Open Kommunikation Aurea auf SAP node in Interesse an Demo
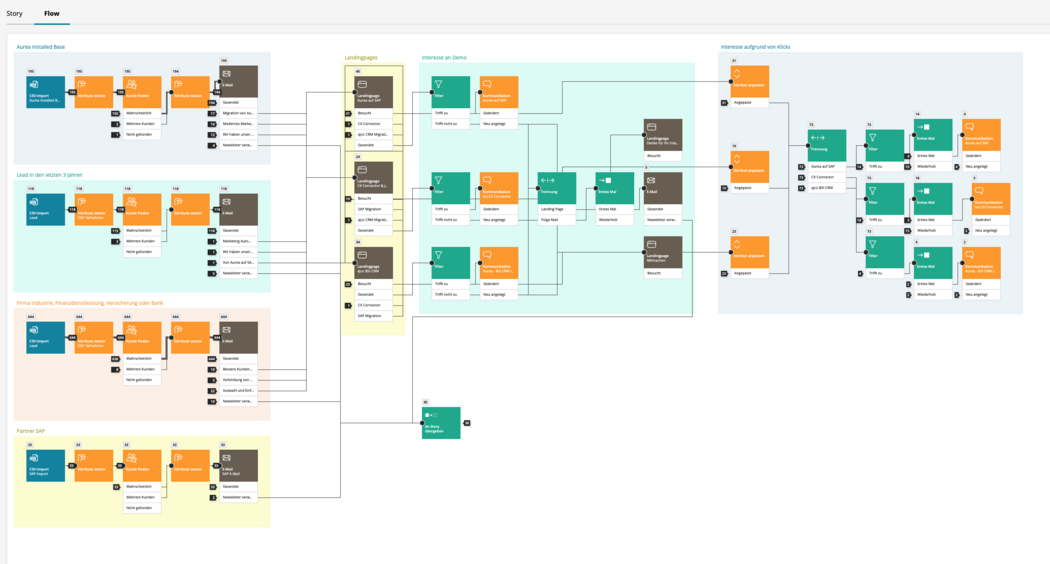 499,92
